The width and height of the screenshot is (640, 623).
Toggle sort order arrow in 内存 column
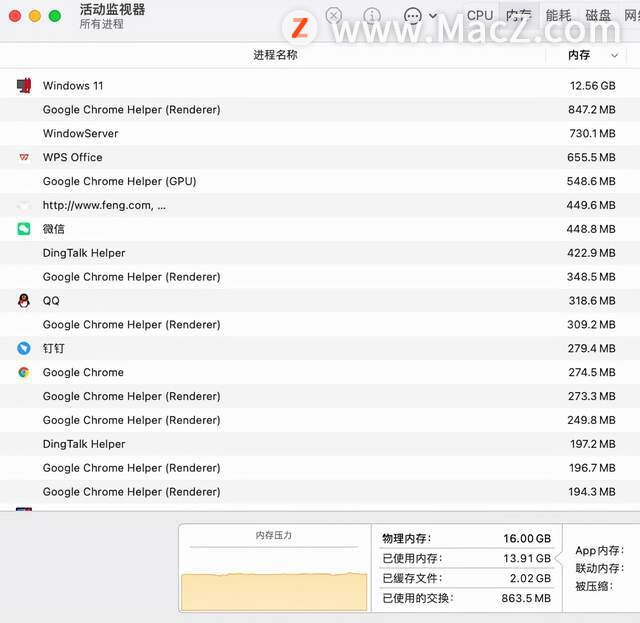(x=614, y=55)
